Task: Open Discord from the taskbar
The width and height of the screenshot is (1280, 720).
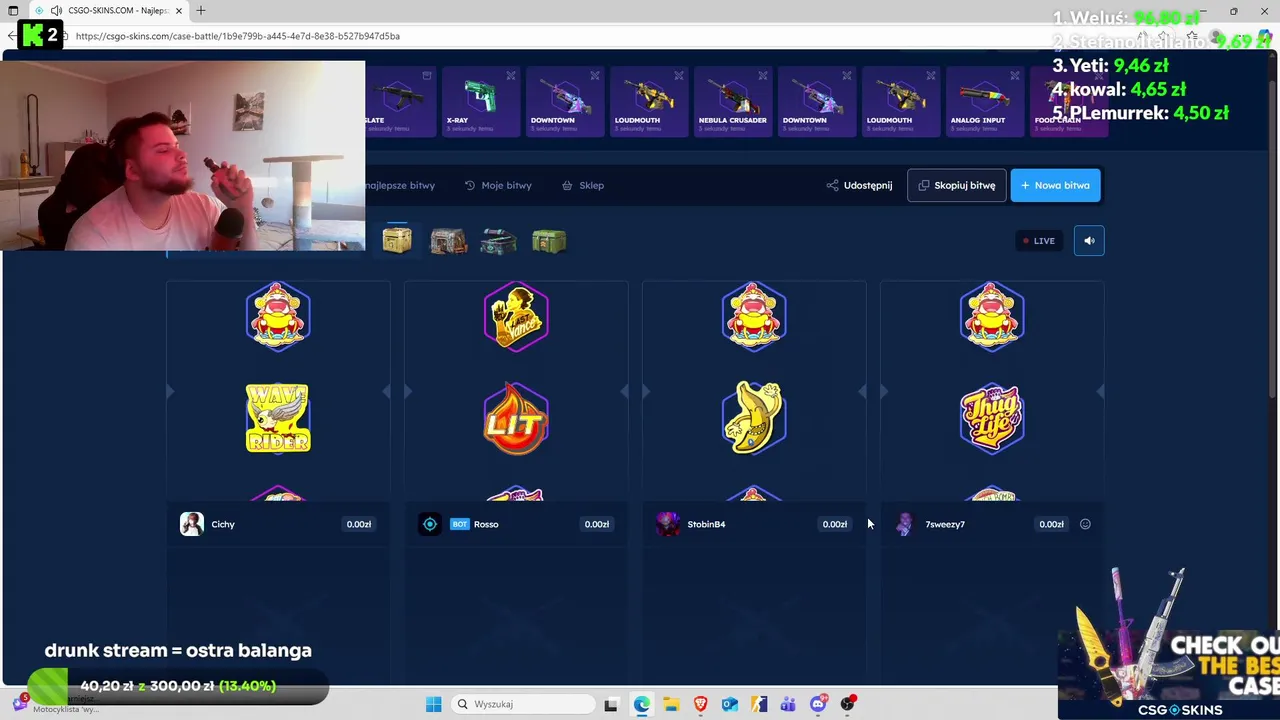Action: tap(818, 704)
